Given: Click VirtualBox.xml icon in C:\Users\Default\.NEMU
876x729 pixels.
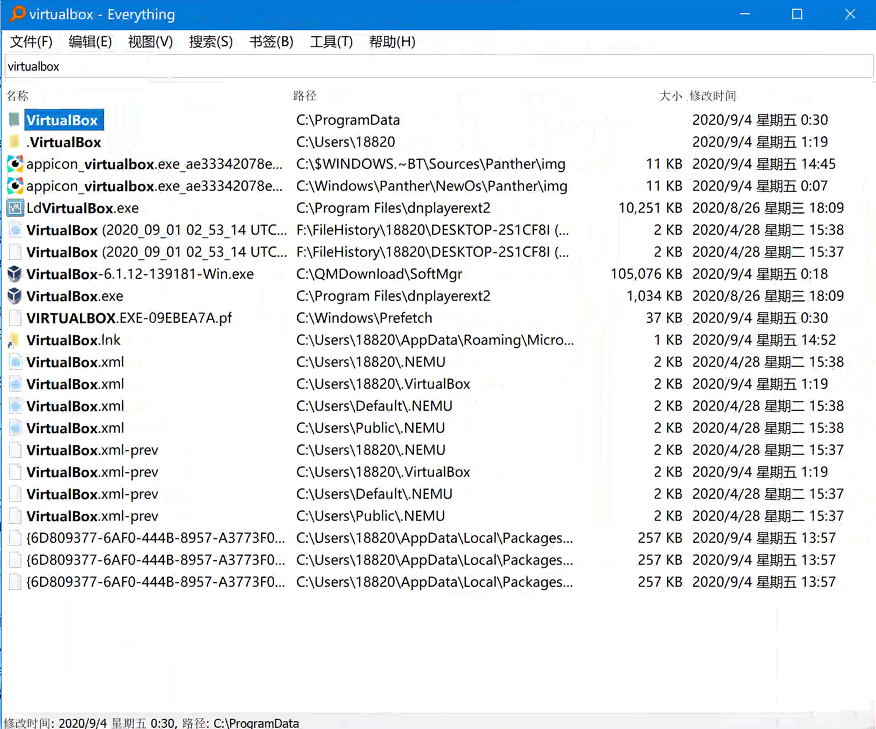Looking at the screenshot, I should [16, 406].
